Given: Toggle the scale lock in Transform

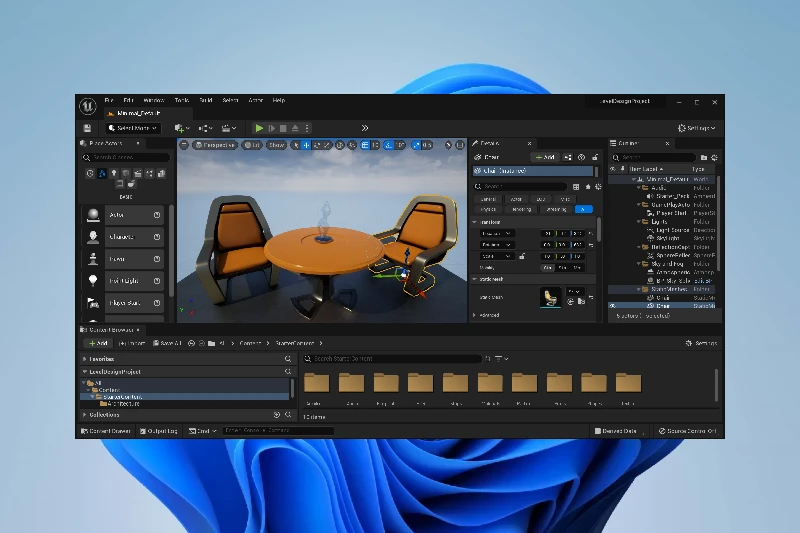Looking at the screenshot, I should tap(522, 256).
